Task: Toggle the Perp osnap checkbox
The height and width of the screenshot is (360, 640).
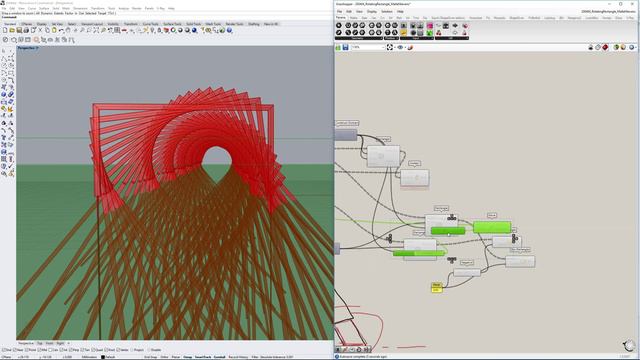Action: coord(71,350)
